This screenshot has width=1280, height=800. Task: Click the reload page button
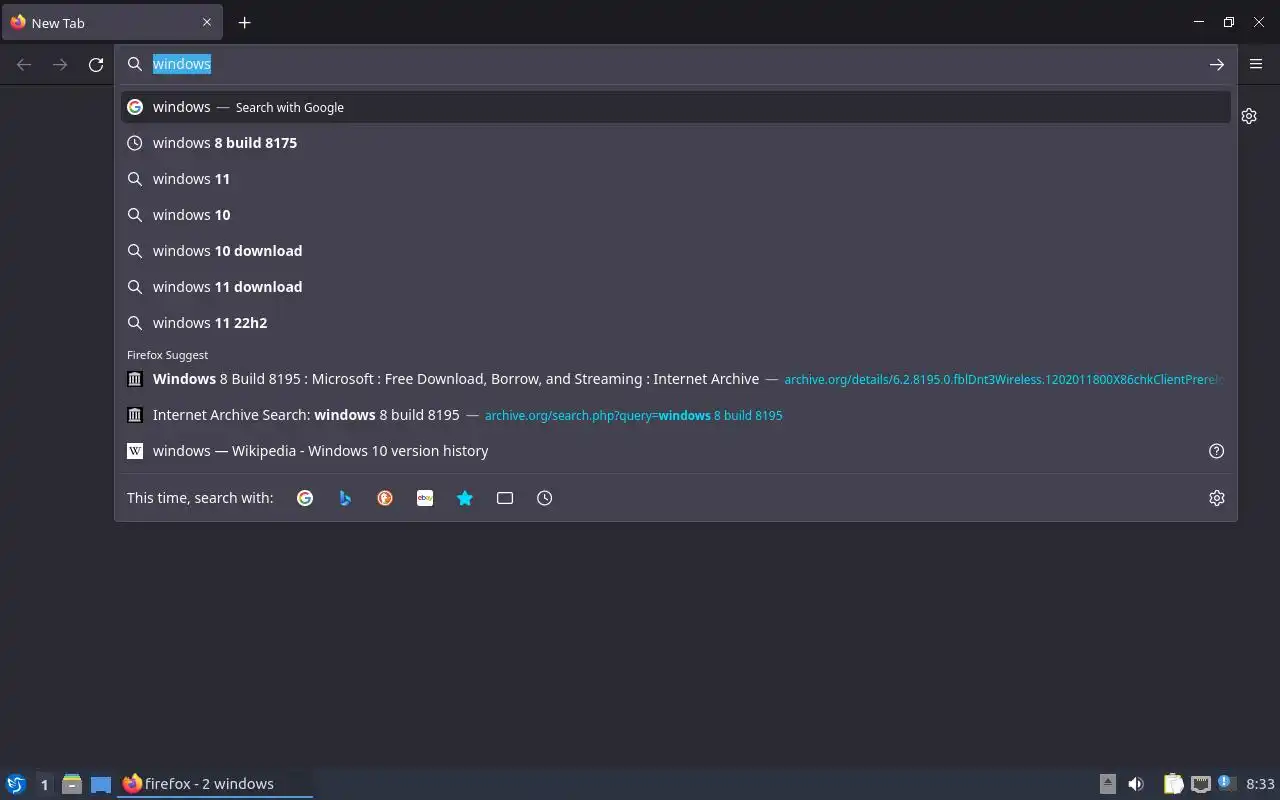point(96,65)
